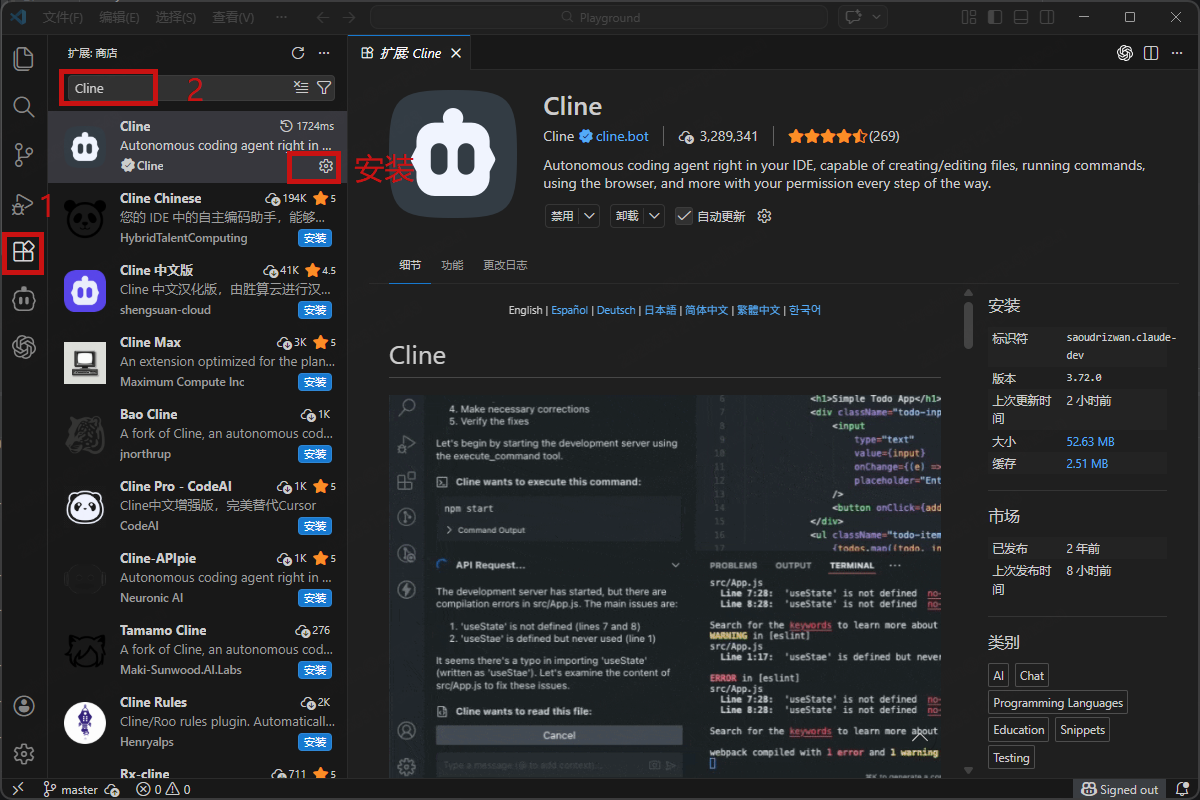Image resolution: width=1200 pixels, height=800 pixels.
Task: Select Tamamo Cline in extension list
Action: tap(198, 650)
